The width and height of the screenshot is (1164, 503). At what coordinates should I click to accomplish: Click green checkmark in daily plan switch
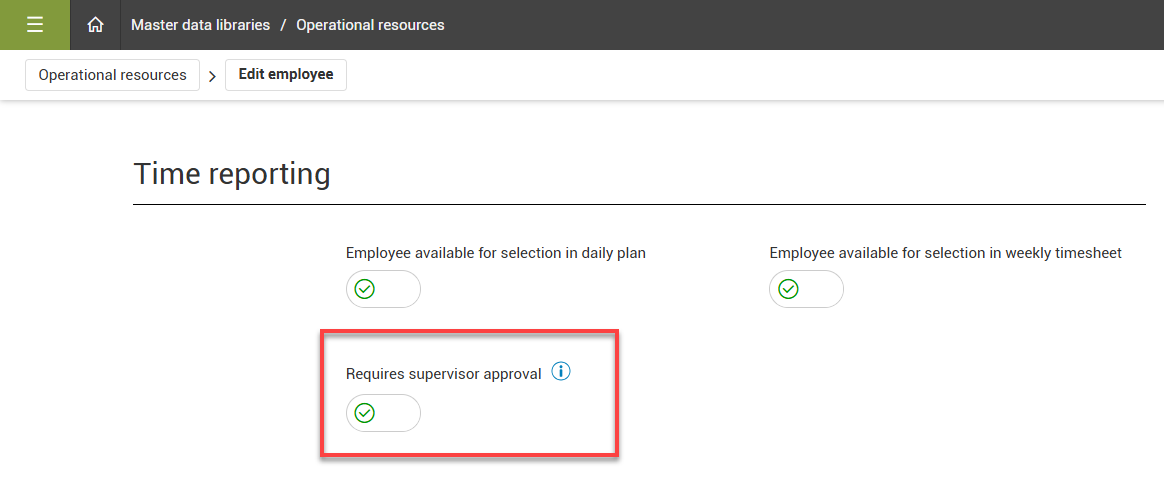coord(365,289)
